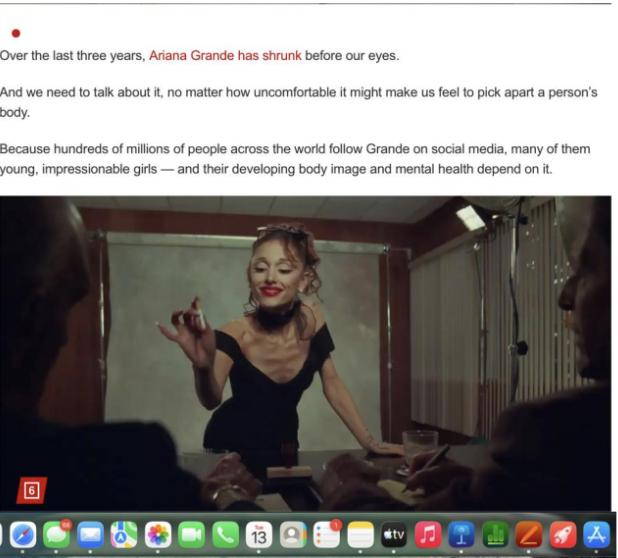Screen dimensions: 618x558
Task: Open Maps from the dock
Action: (124, 535)
